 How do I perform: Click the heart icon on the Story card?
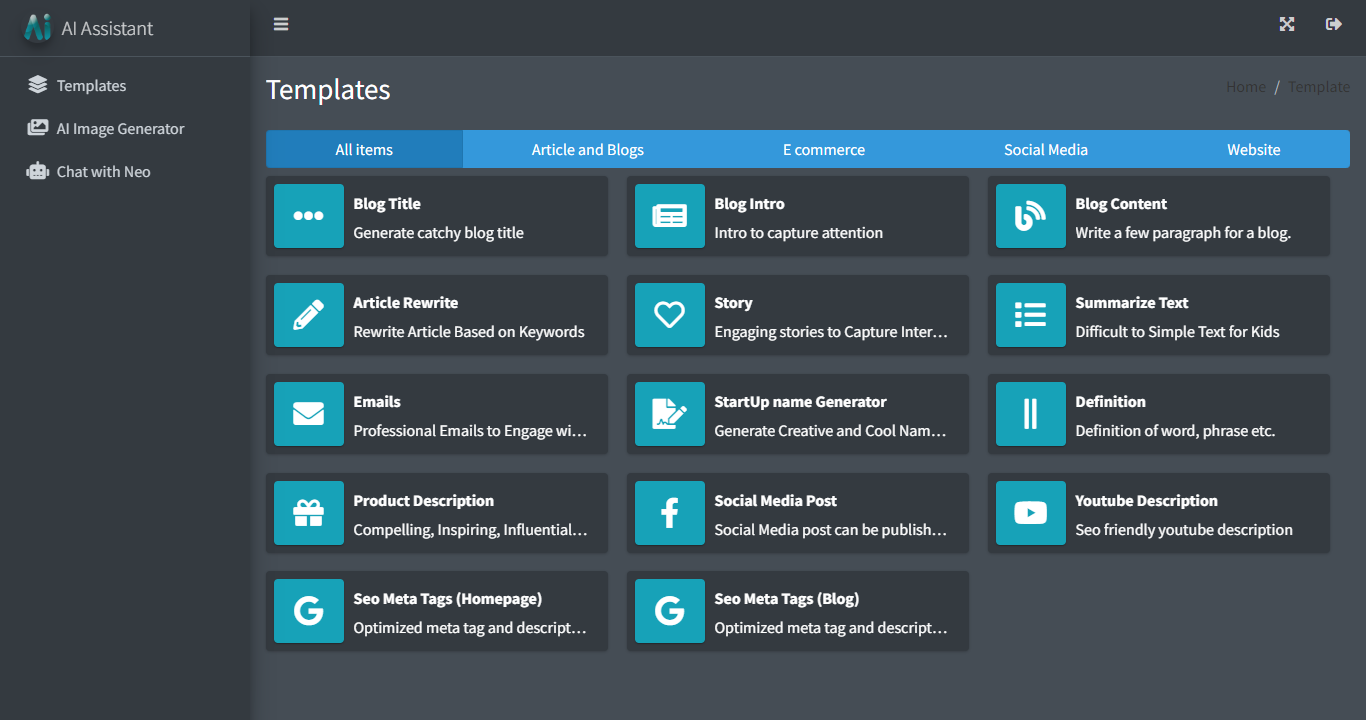coord(669,315)
